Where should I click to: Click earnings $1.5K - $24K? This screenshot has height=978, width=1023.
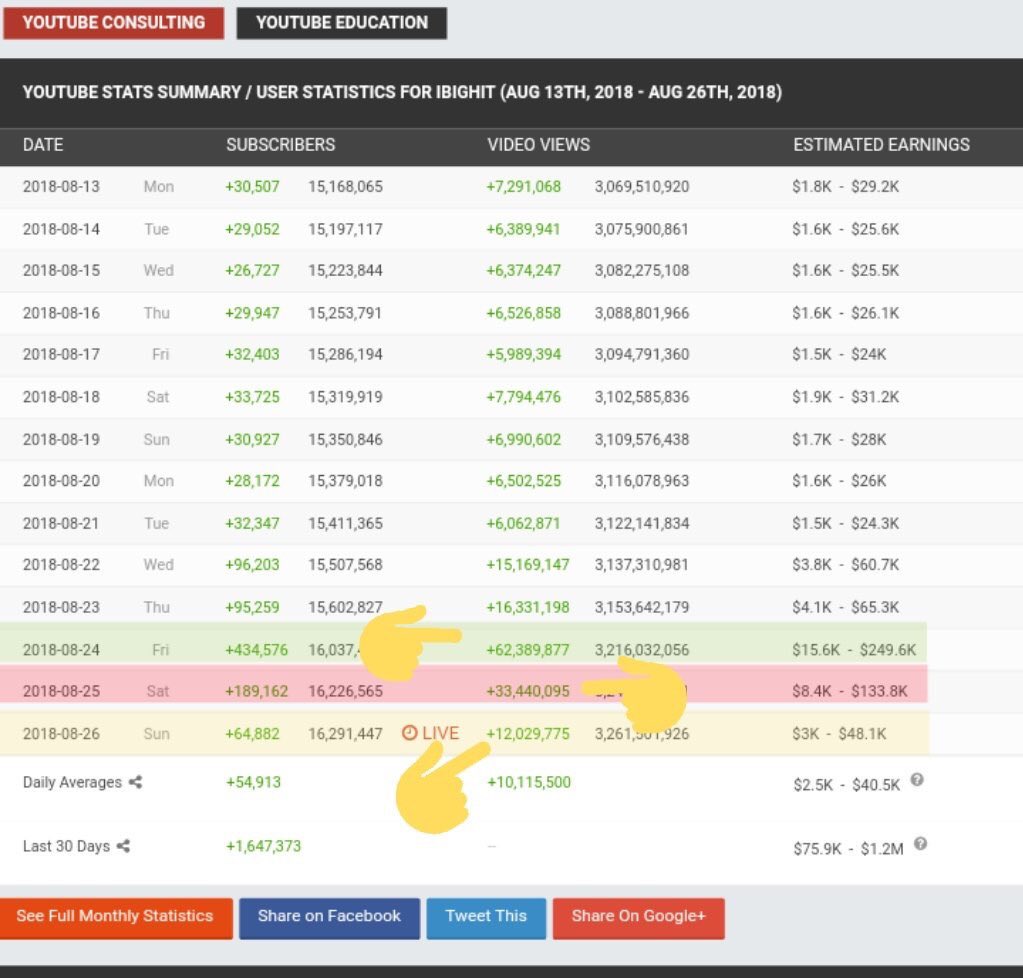coord(839,354)
